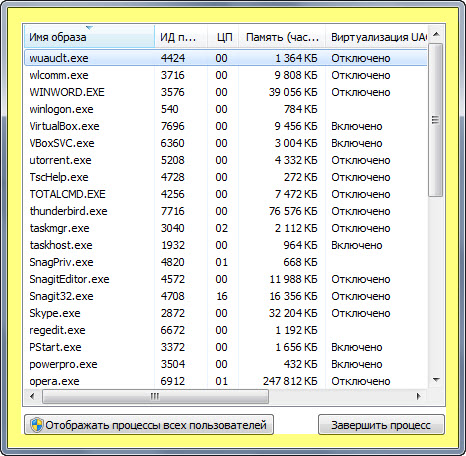Select the wlcomm.exe process
The width and height of the screenshot is (466, 456).
click(226, 75)
